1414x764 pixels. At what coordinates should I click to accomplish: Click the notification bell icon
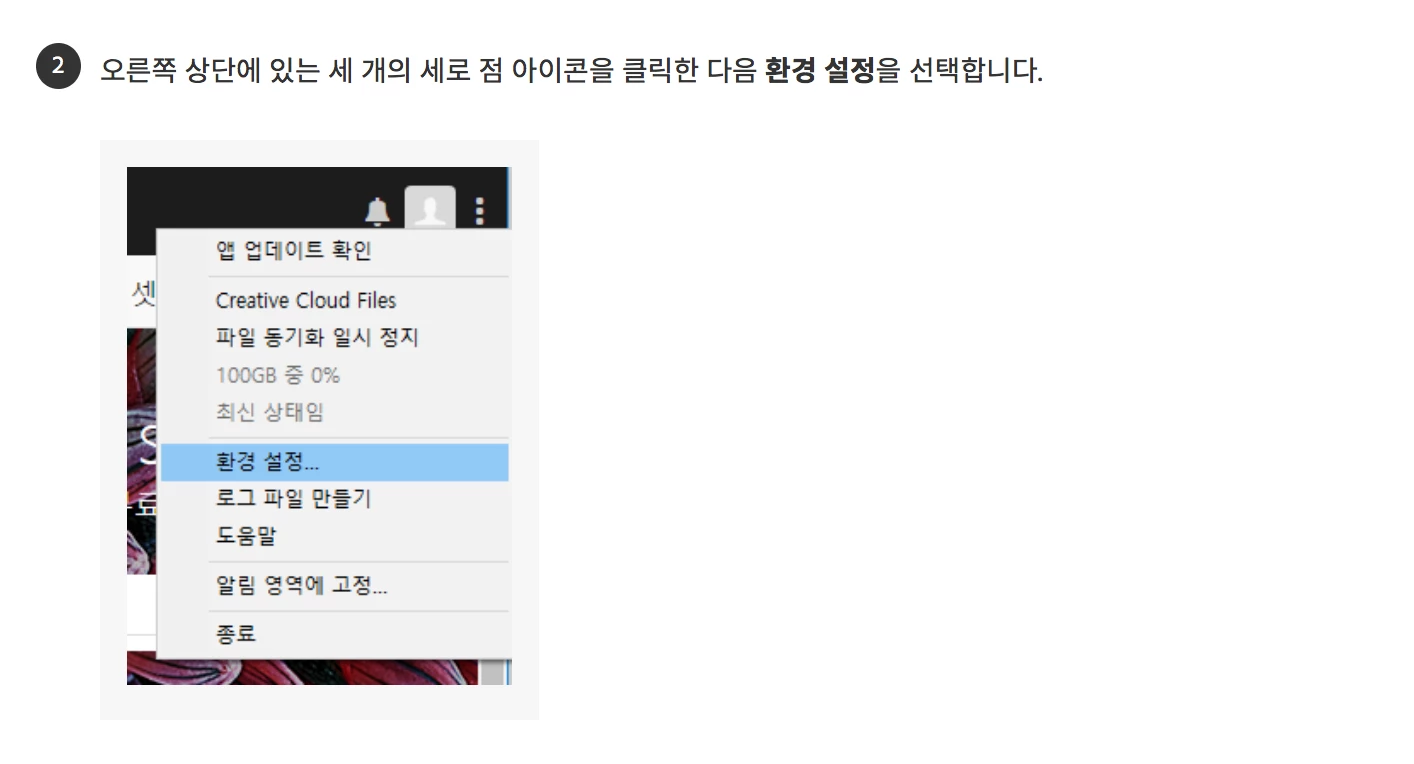pos(377,211)
